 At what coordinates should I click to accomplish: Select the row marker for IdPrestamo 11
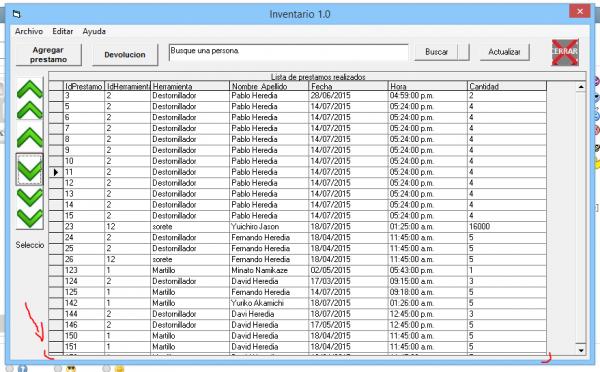pyautogui.click(x=56, y=172)
